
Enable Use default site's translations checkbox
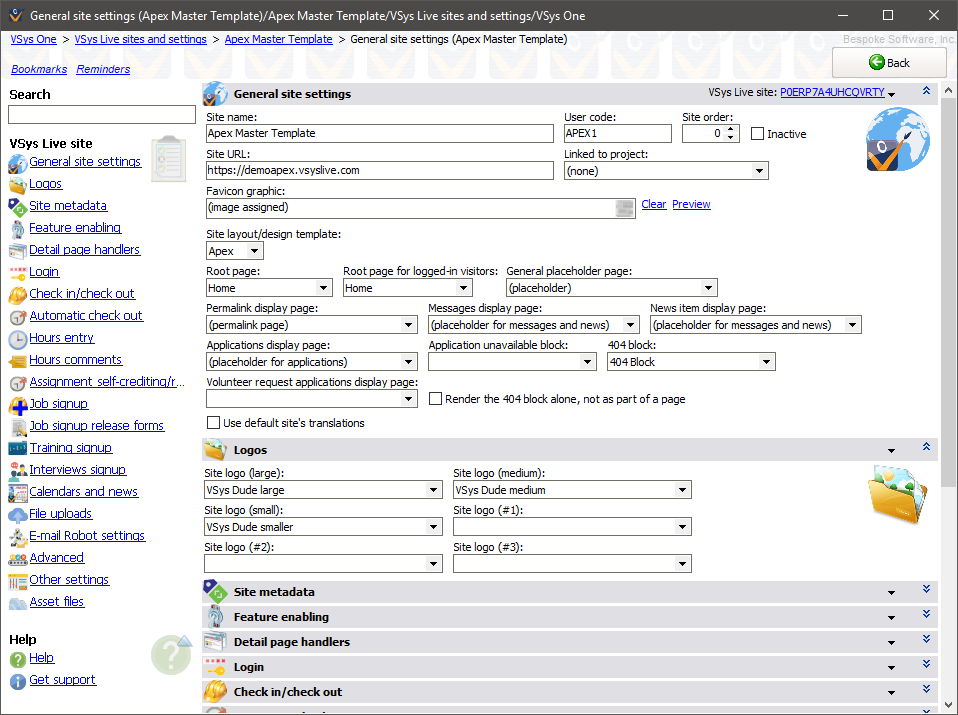(213, 423)
